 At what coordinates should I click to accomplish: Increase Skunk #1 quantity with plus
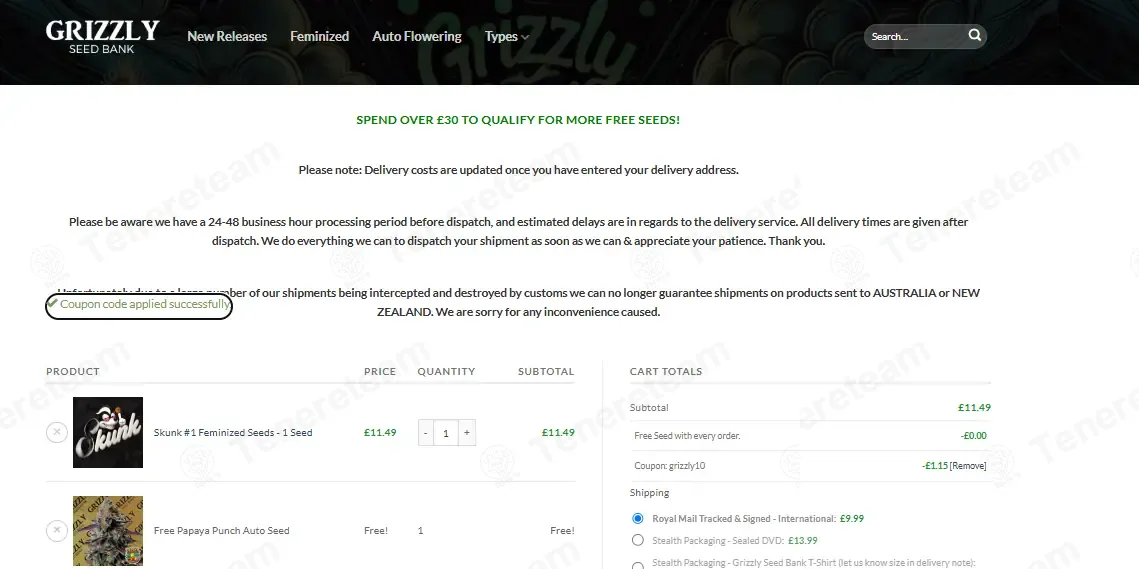467,433
